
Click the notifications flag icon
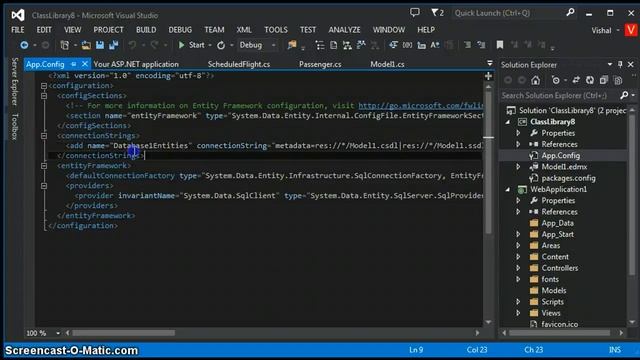click(x=437, y=13)
